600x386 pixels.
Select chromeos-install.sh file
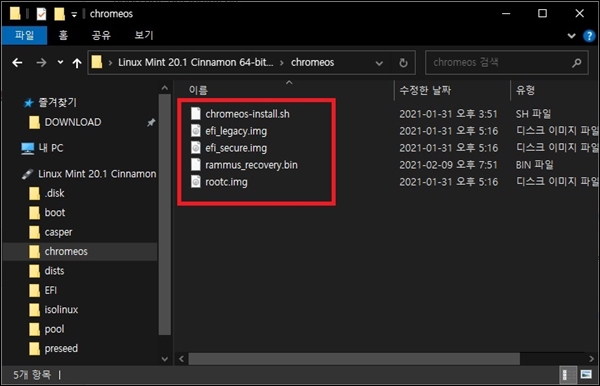247,114
